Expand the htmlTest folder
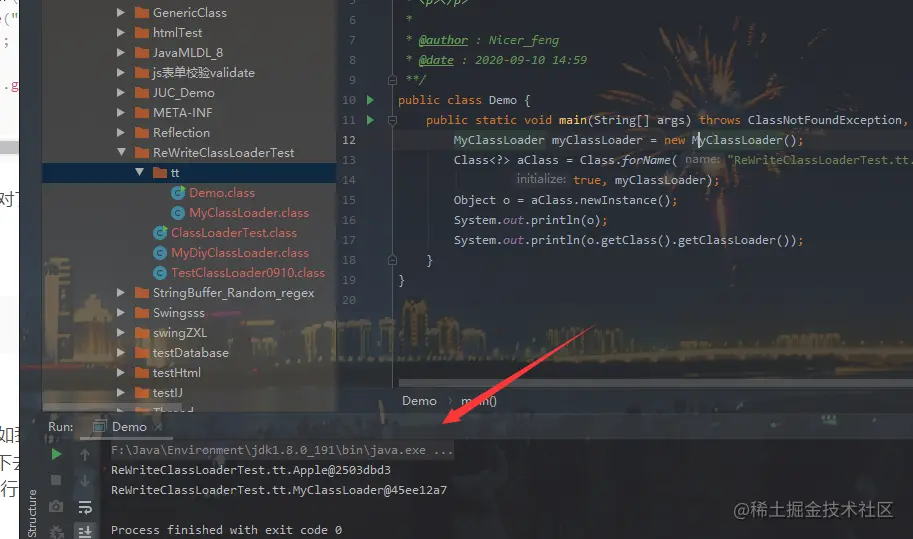Image resolution: width=913 pixels, height=539 pixels. (121, 33)
